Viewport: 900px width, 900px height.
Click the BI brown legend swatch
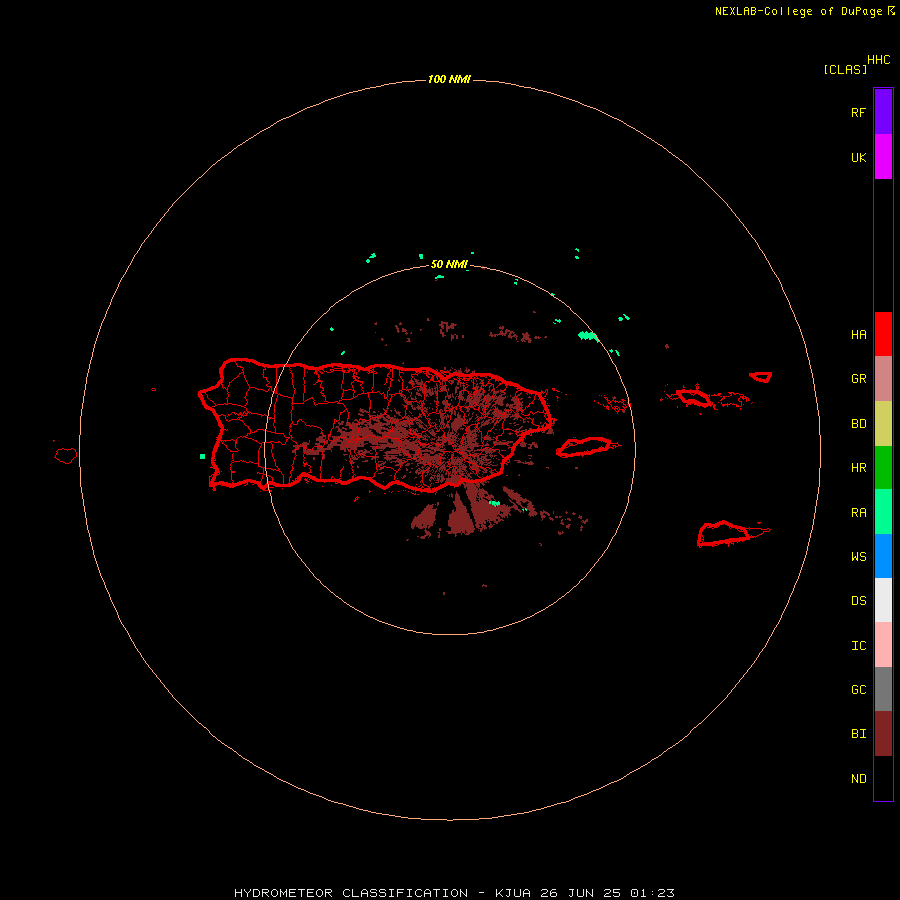click(883, 734)
